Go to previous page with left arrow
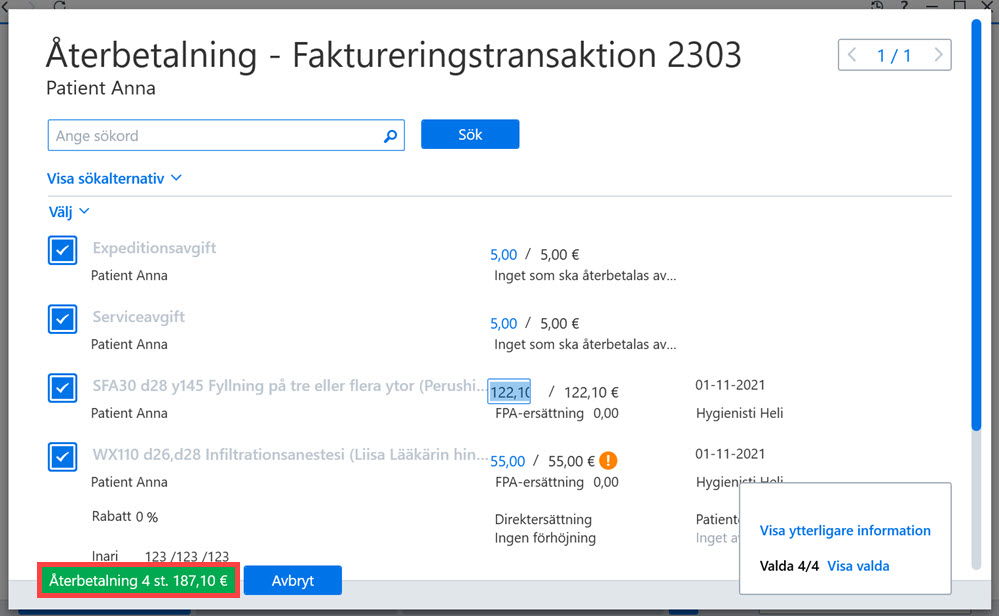This screenshot has height=616, width=1000. 852,55
